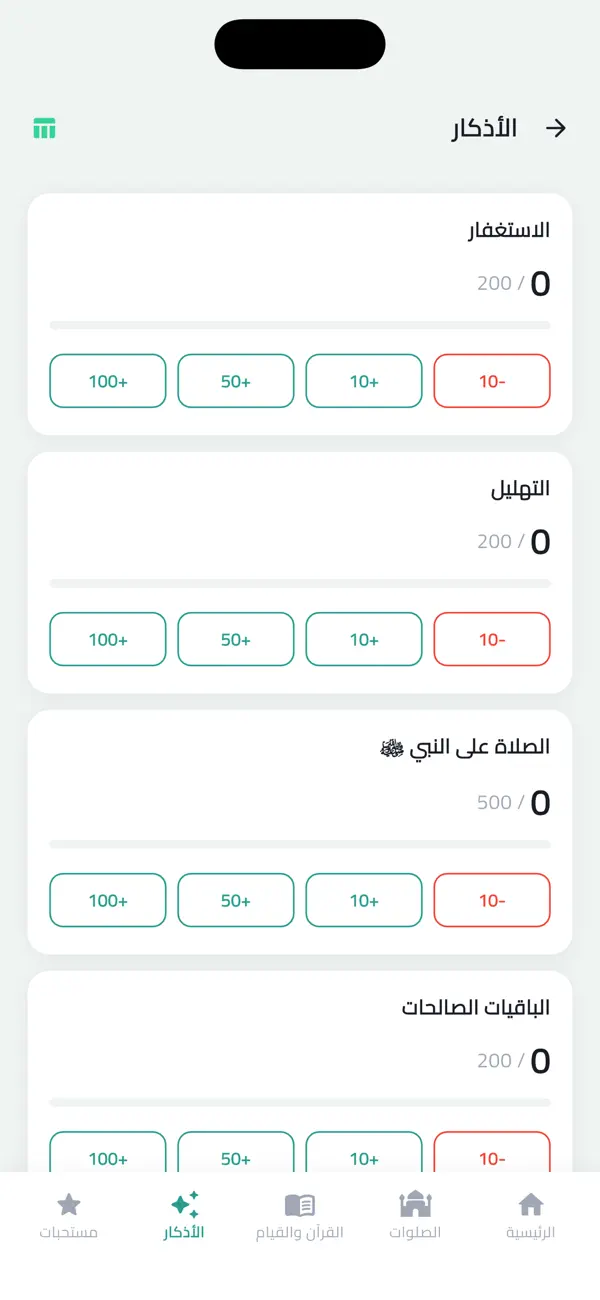This screenshot has width=600, height=1300.
Task: Tap the back arrow beside الأذكار title
Action: click(556, 128)
